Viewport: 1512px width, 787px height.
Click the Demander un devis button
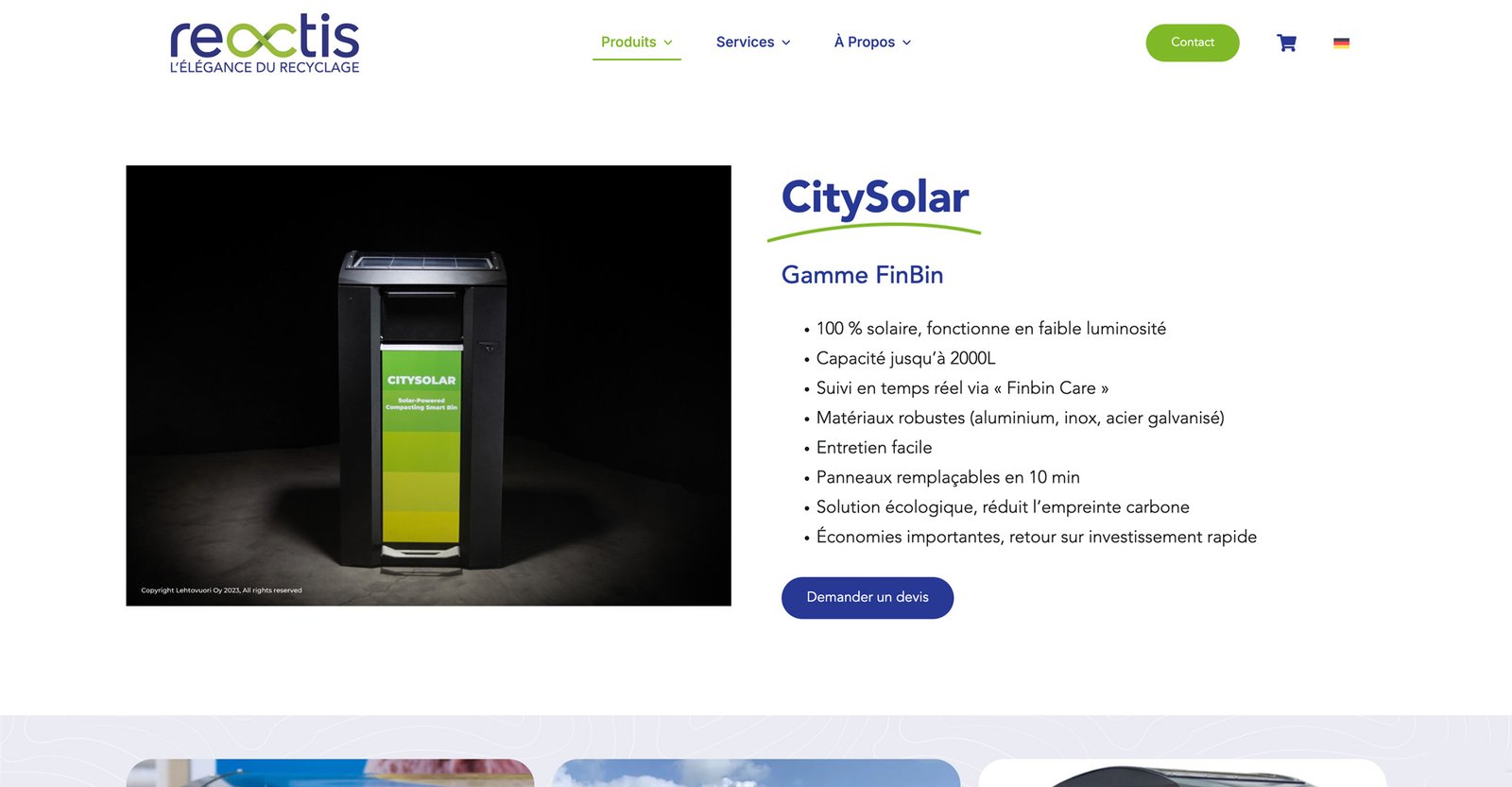click(868, 598)
